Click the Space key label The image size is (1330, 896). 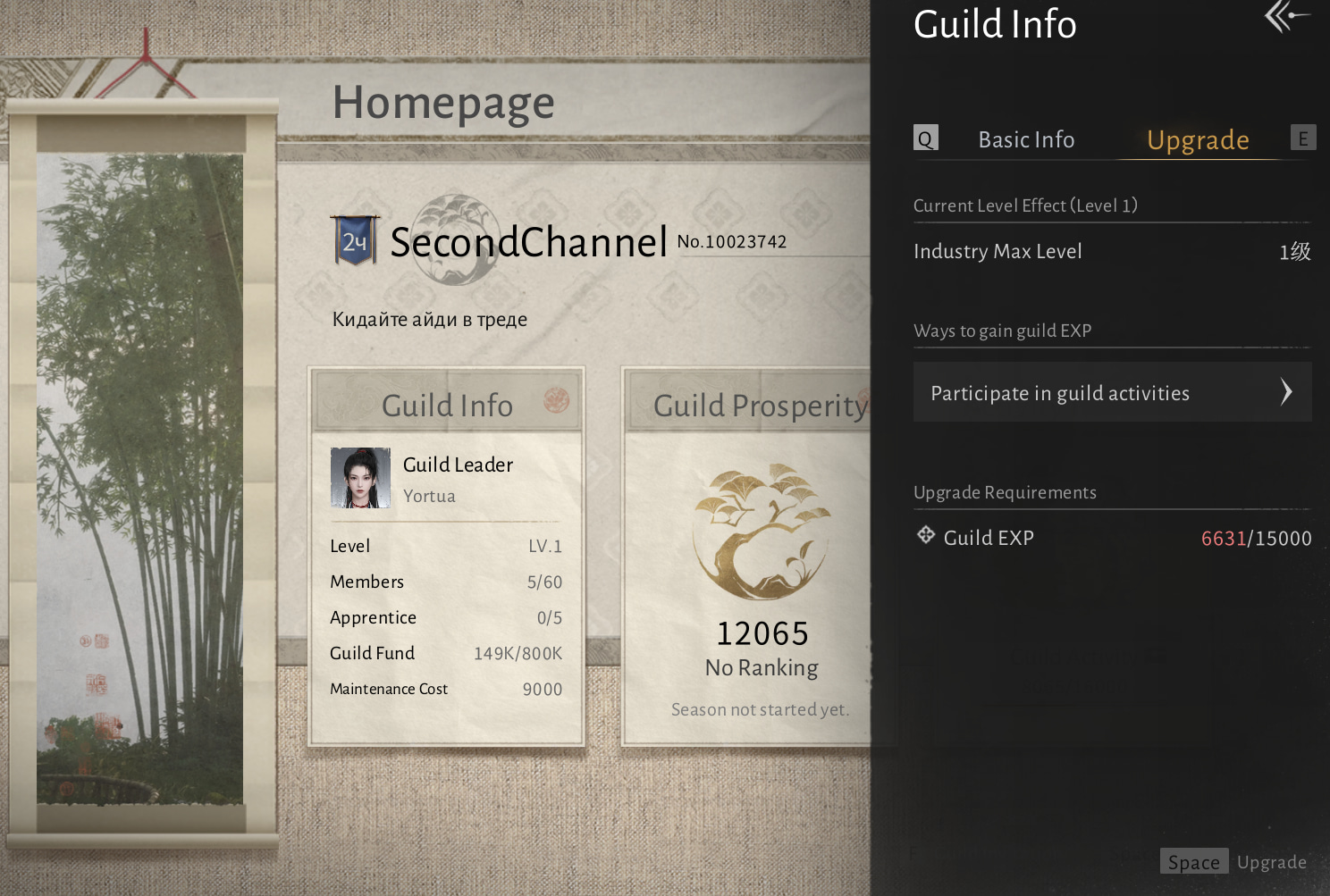coord(1194,861)
